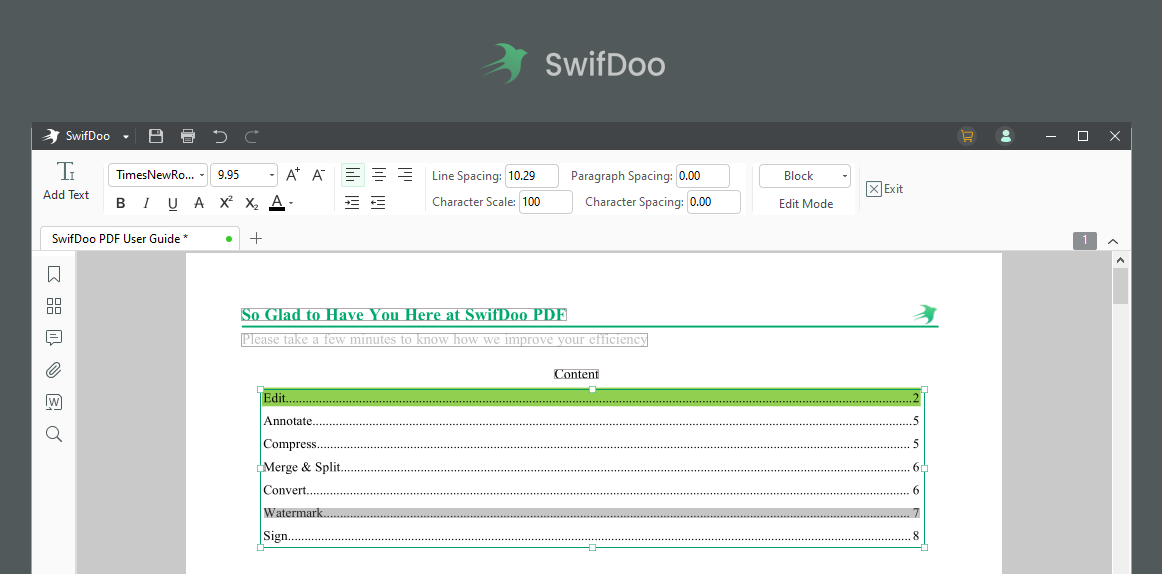
Task: Toggle bold formatting
Action: click(121, 203)
